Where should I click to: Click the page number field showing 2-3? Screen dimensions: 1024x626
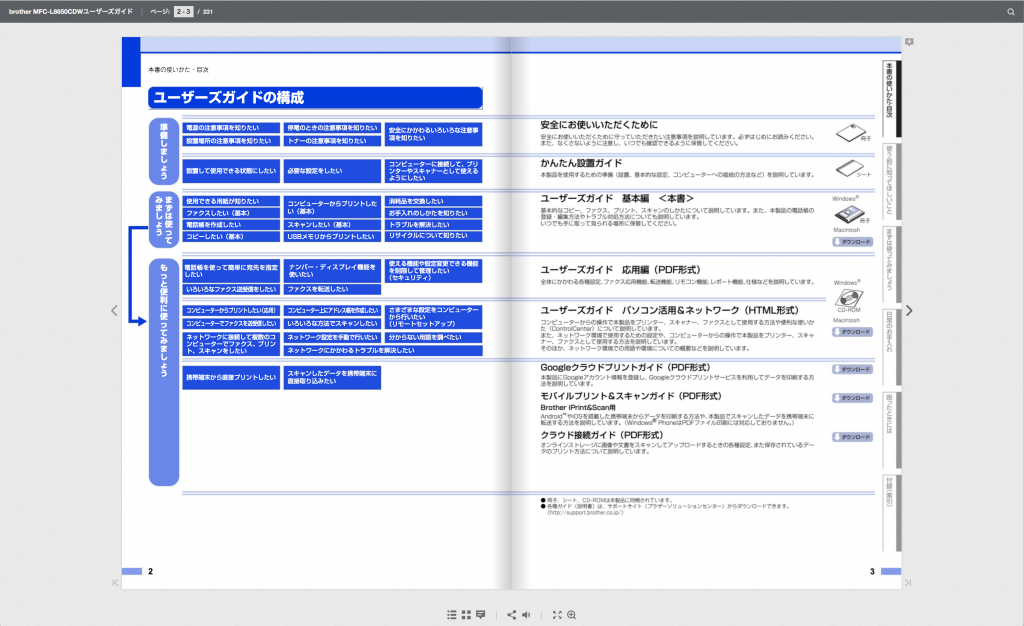[184, 12]
